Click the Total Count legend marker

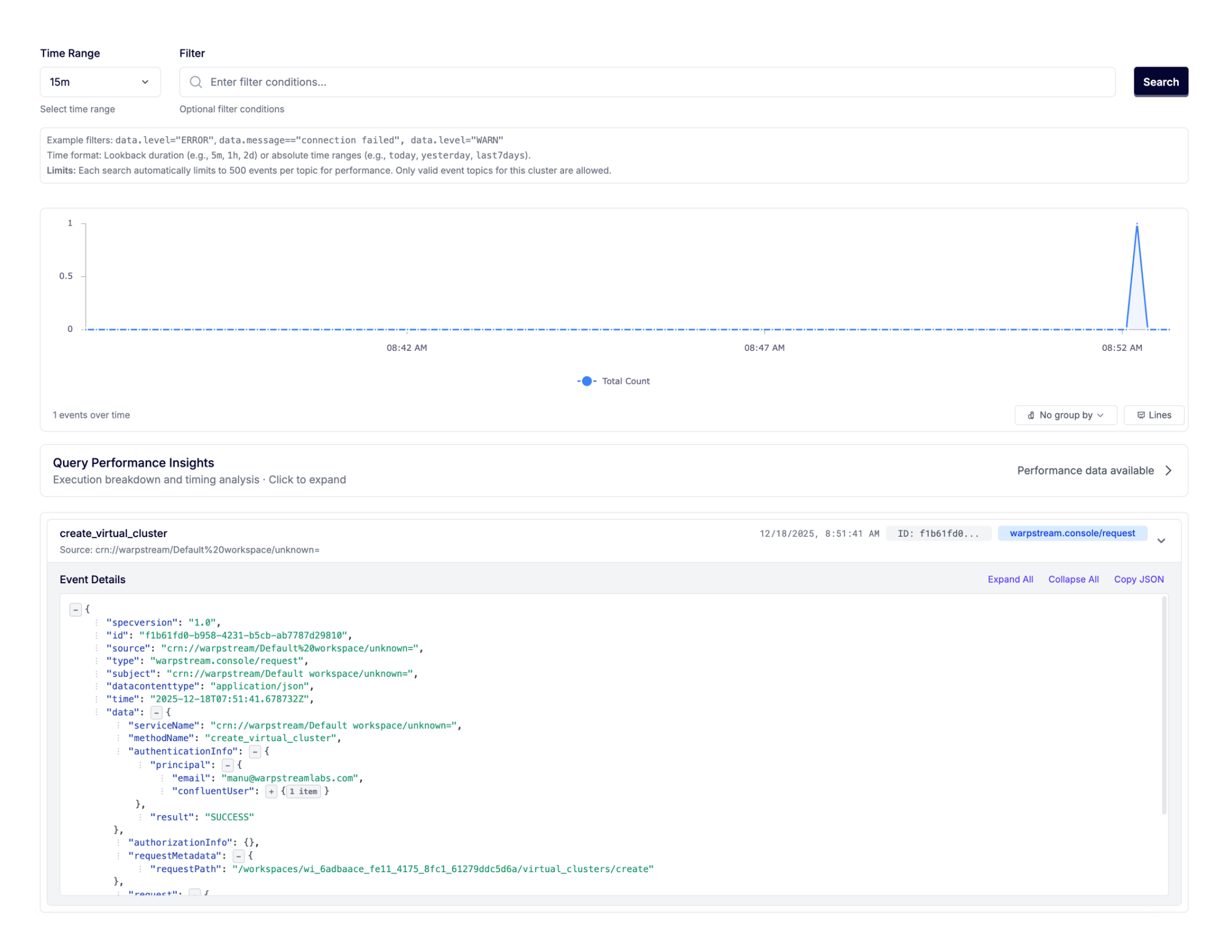(x=586, y=381)
